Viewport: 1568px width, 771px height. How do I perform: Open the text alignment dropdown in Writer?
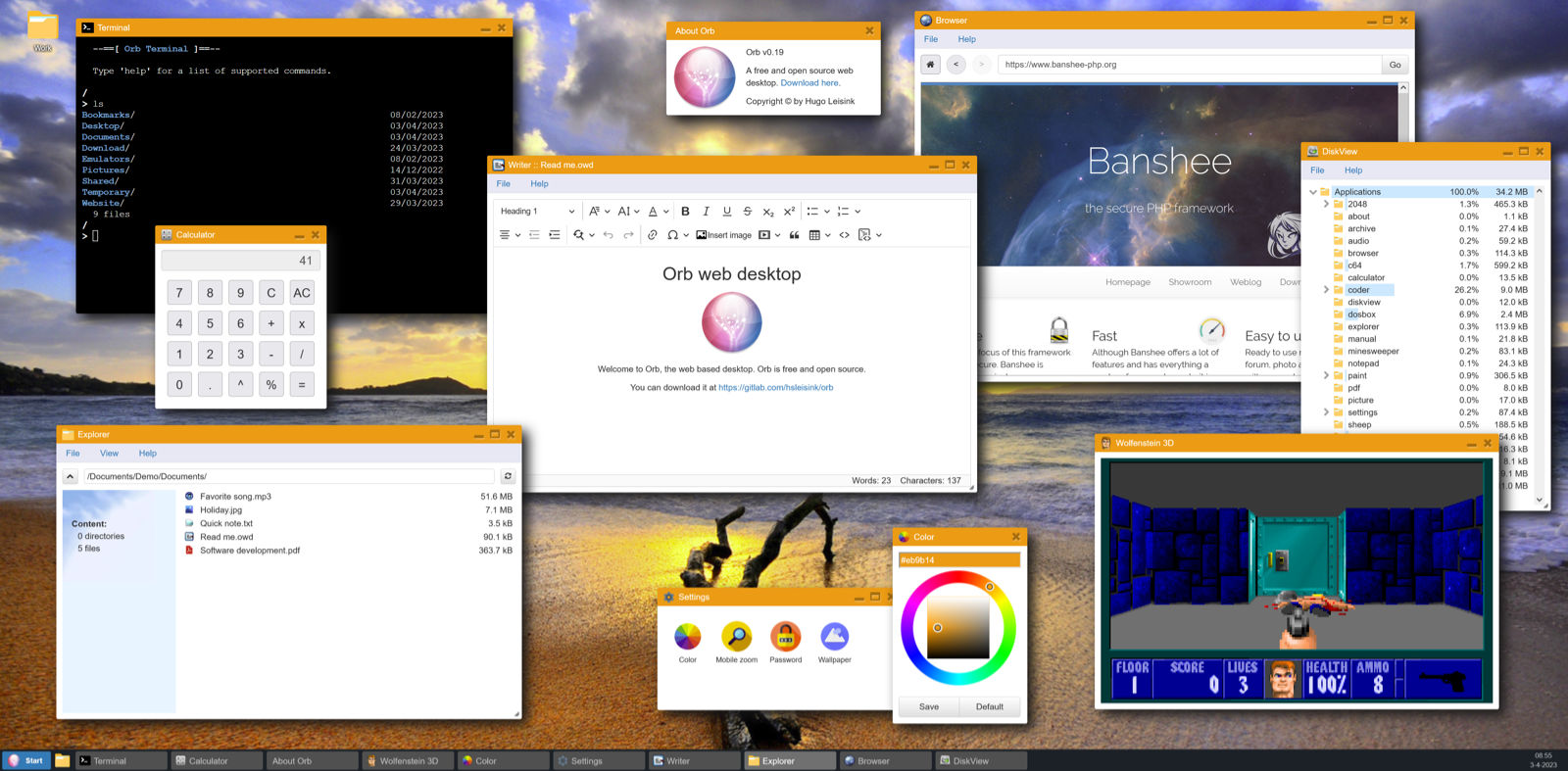510,235
